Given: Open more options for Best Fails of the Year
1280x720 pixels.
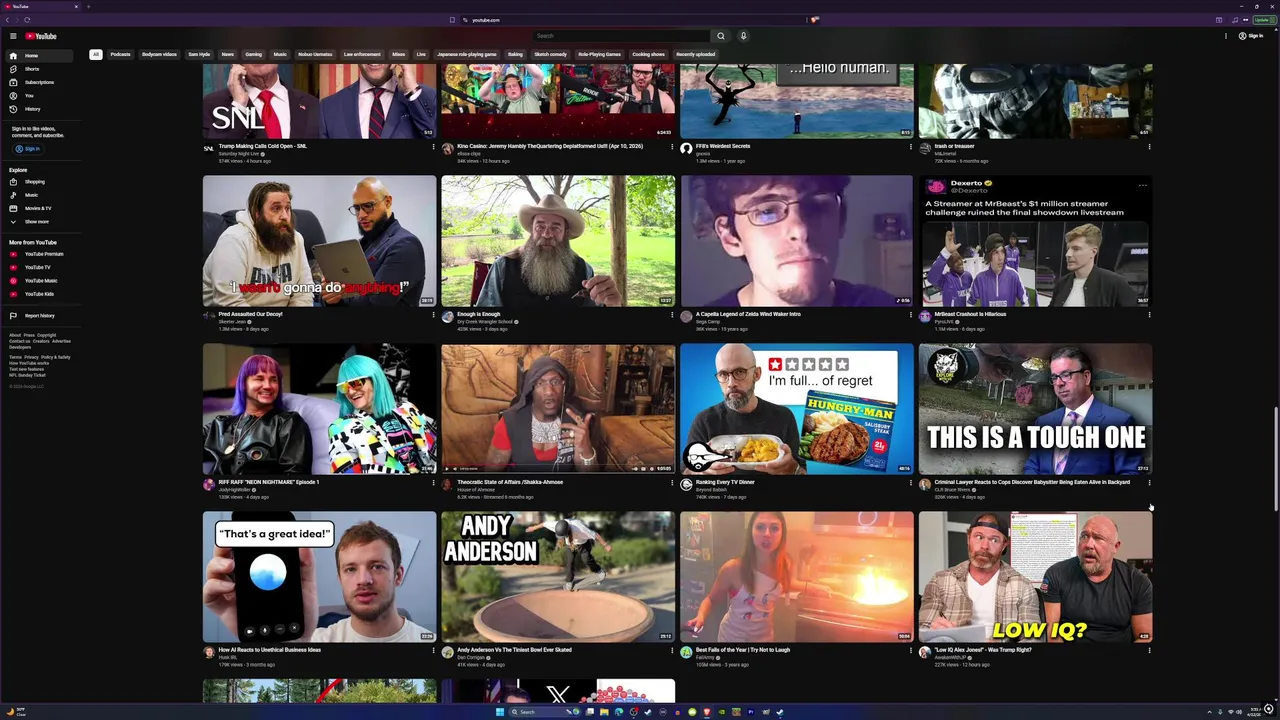Looking at the screenshot, I should [x=911, y=650].
